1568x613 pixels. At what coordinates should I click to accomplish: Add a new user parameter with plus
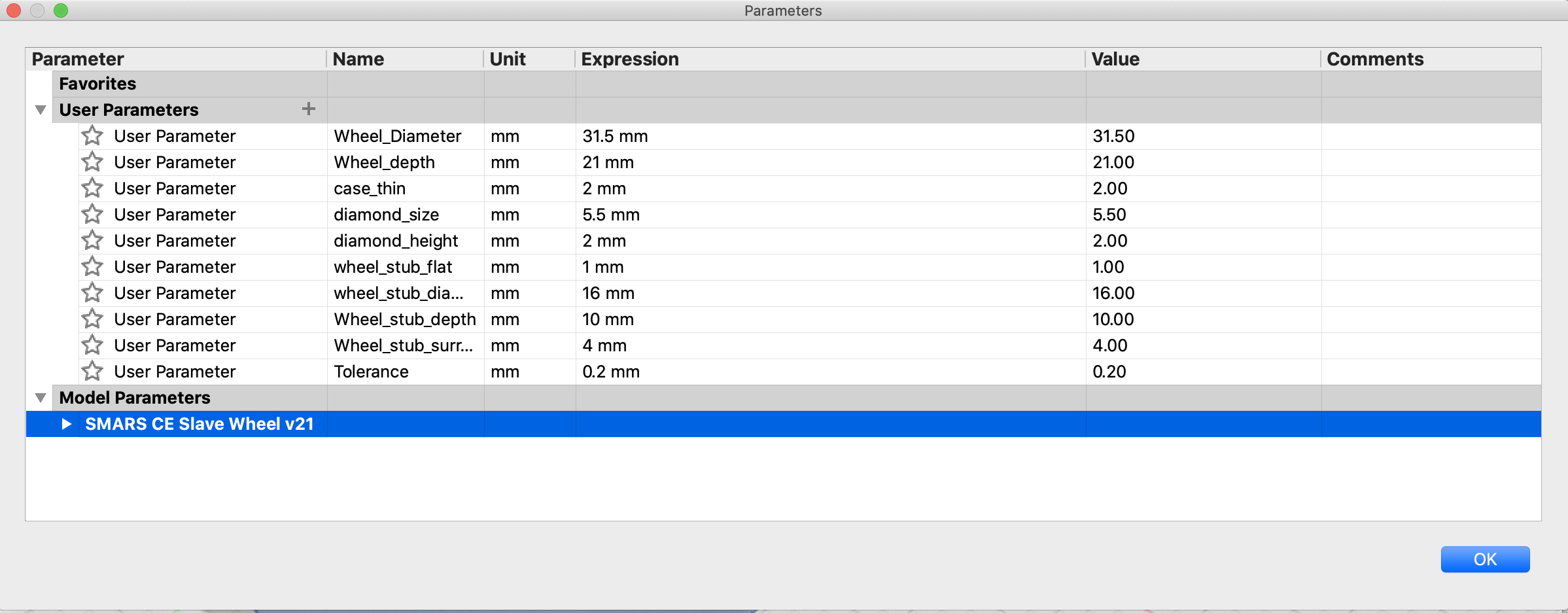pos(309,109)
